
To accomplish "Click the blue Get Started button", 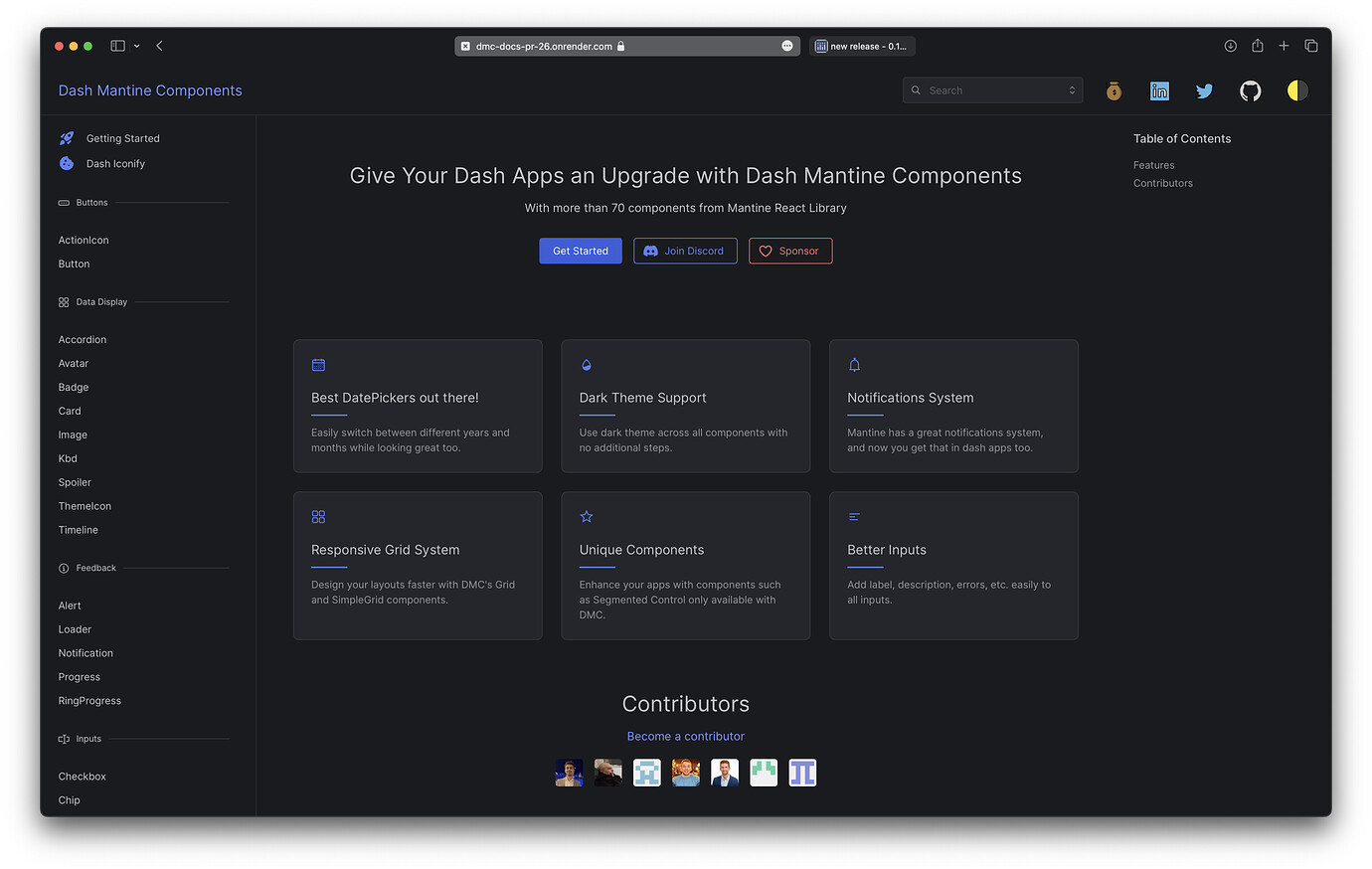I will (x=580, y=251).
